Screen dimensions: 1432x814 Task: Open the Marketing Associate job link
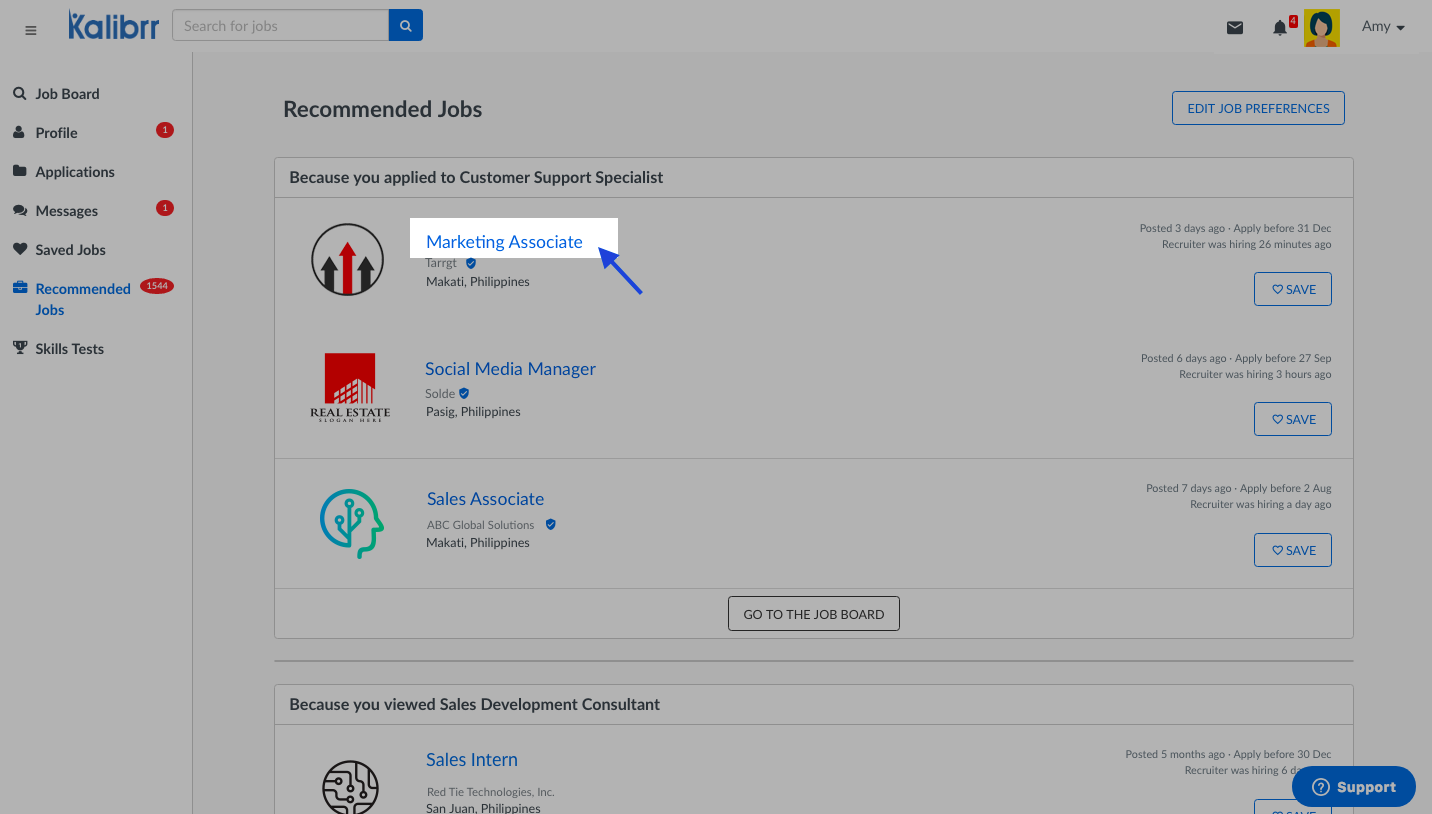click(504, 242)
